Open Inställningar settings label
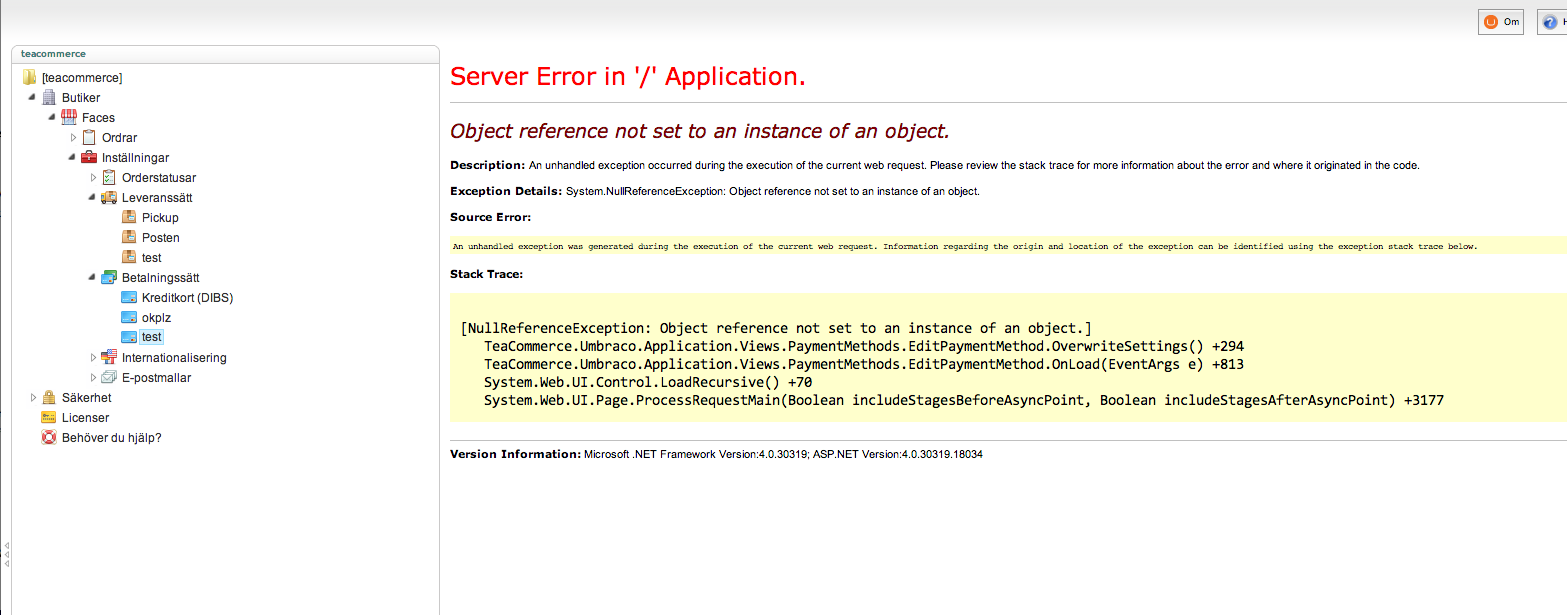This screenshot has width=1567, height=615. click(x=135, y=158)
